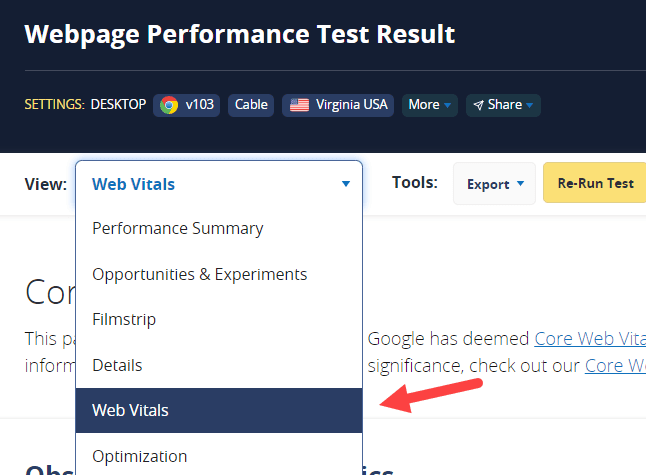Click the Cable connection badge
The height and width of the screenshot is (475, 646).
(x=251, y=105)
